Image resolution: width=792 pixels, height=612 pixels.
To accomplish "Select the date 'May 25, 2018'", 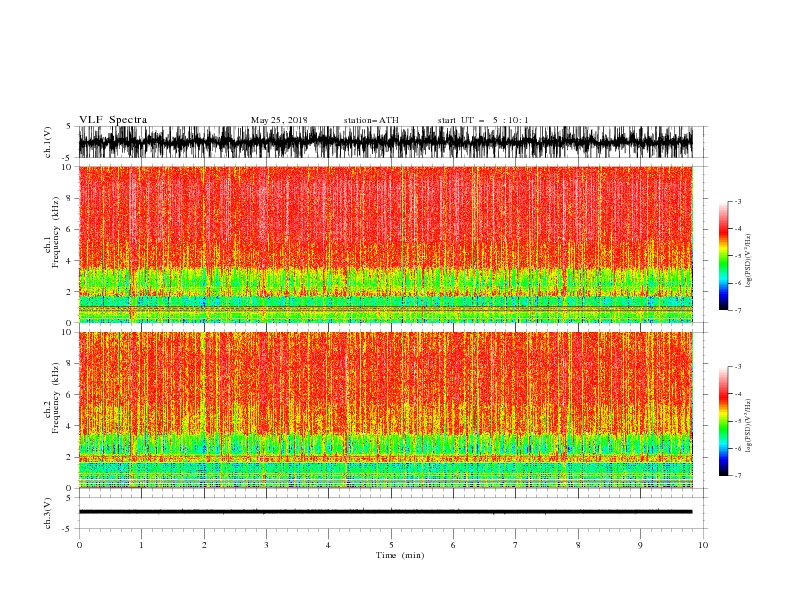I will [279, 120].
